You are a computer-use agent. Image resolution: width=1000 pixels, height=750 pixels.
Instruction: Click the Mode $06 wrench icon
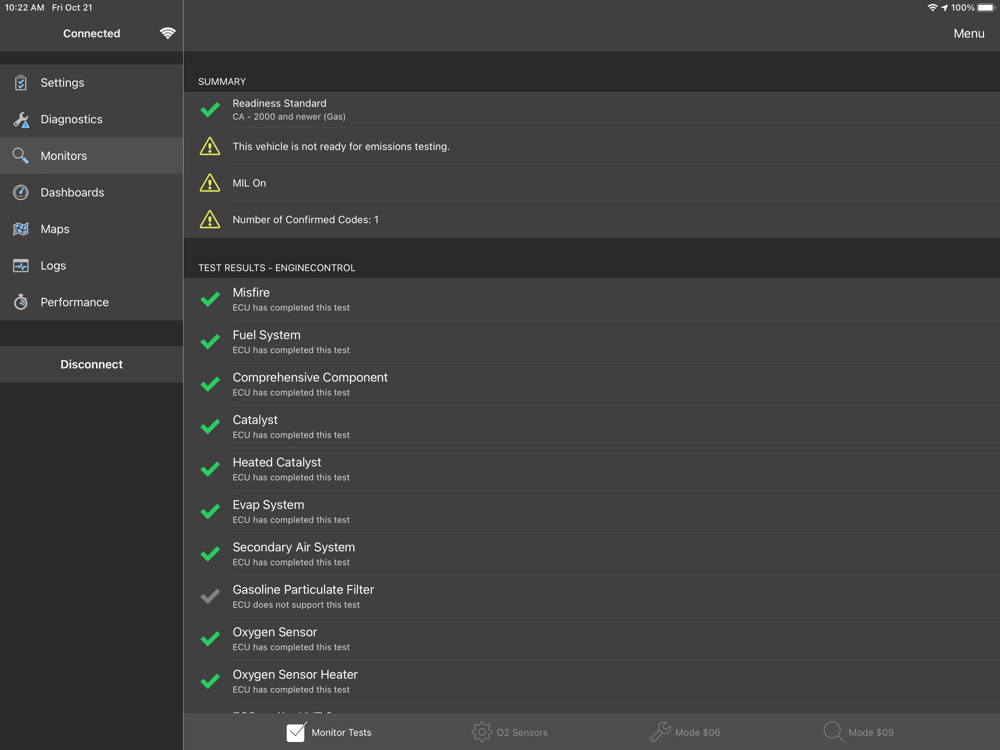coord(660,732)
